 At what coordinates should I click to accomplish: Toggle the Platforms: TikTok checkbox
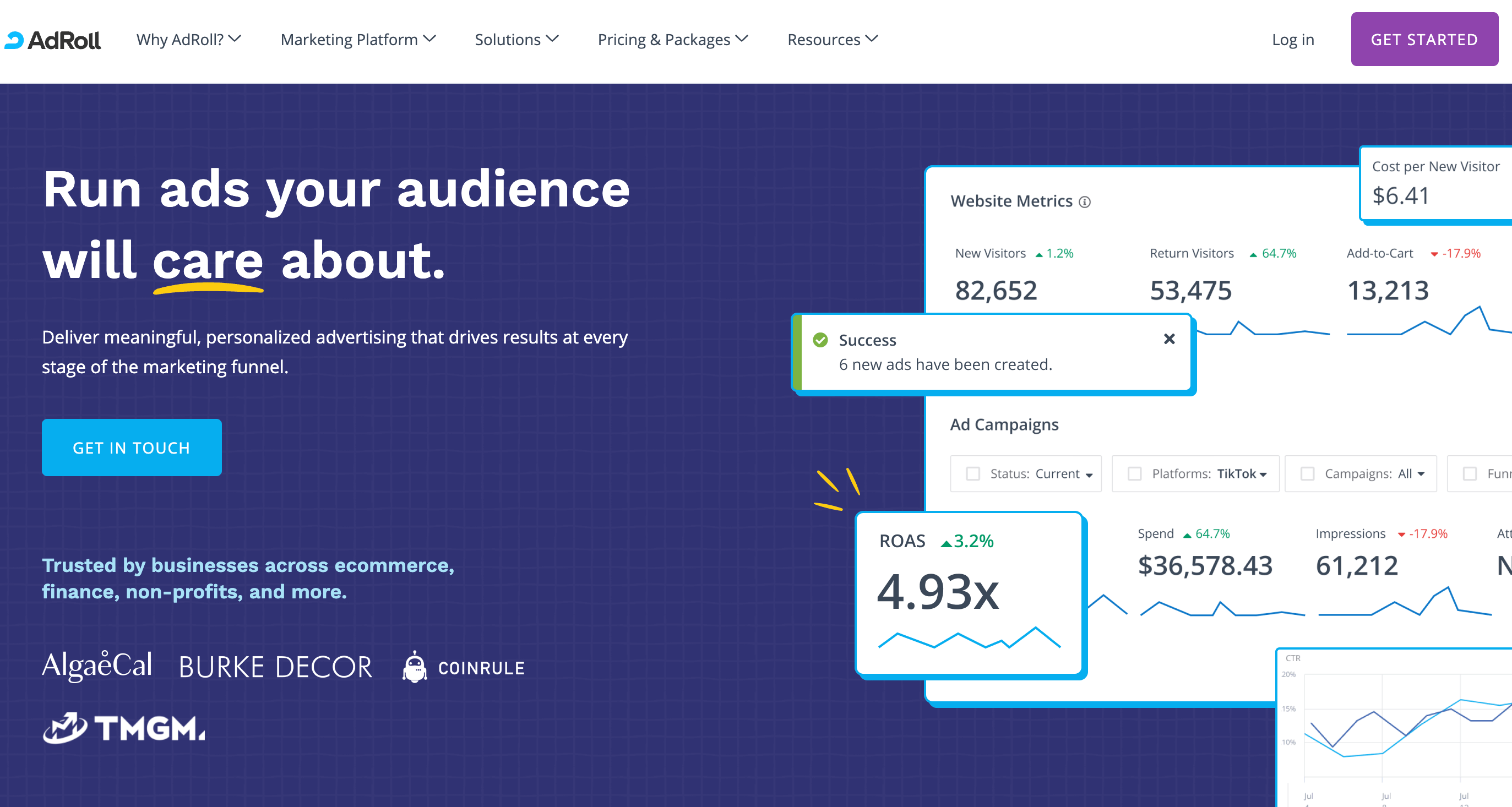1134,473
